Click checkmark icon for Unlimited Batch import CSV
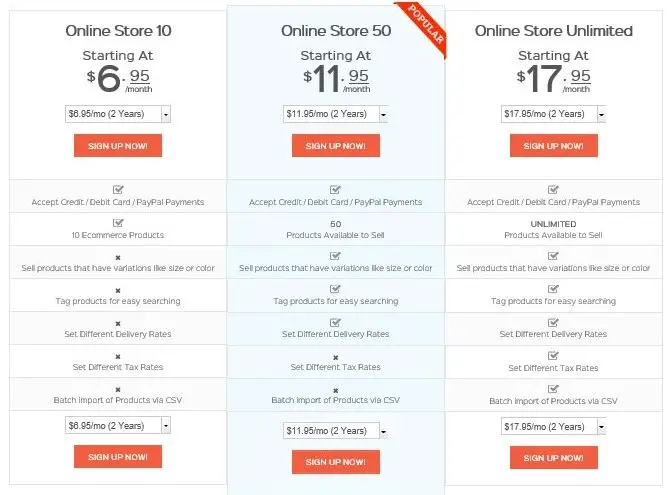 553,389
